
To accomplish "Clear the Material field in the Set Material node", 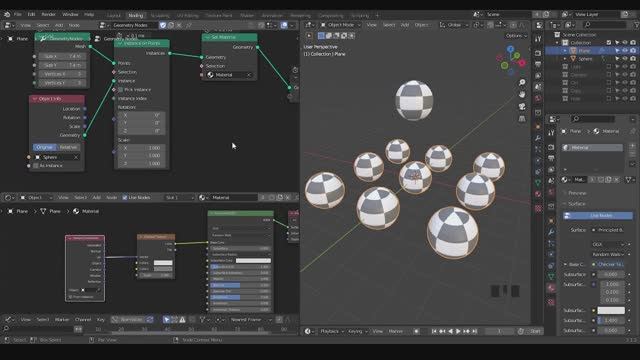I will pos(249,75).
